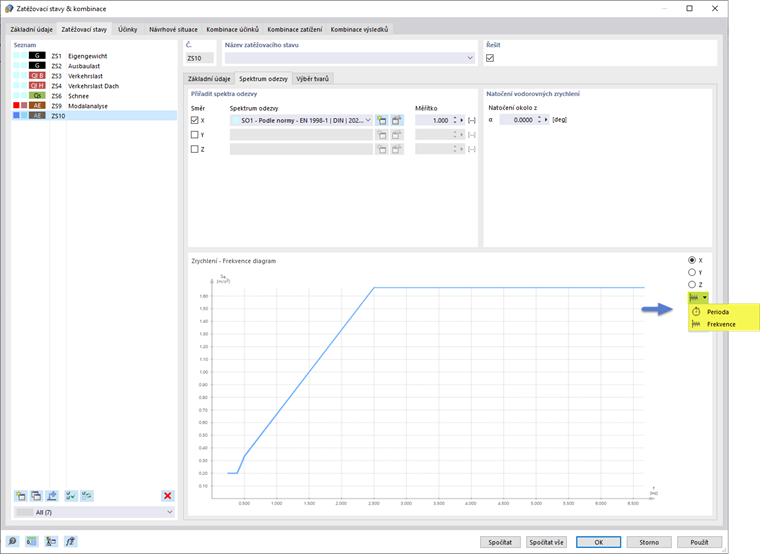Click the Spočítat button
Image resolution: width=760 pixels, height=554 pixels.
(500, 542)
